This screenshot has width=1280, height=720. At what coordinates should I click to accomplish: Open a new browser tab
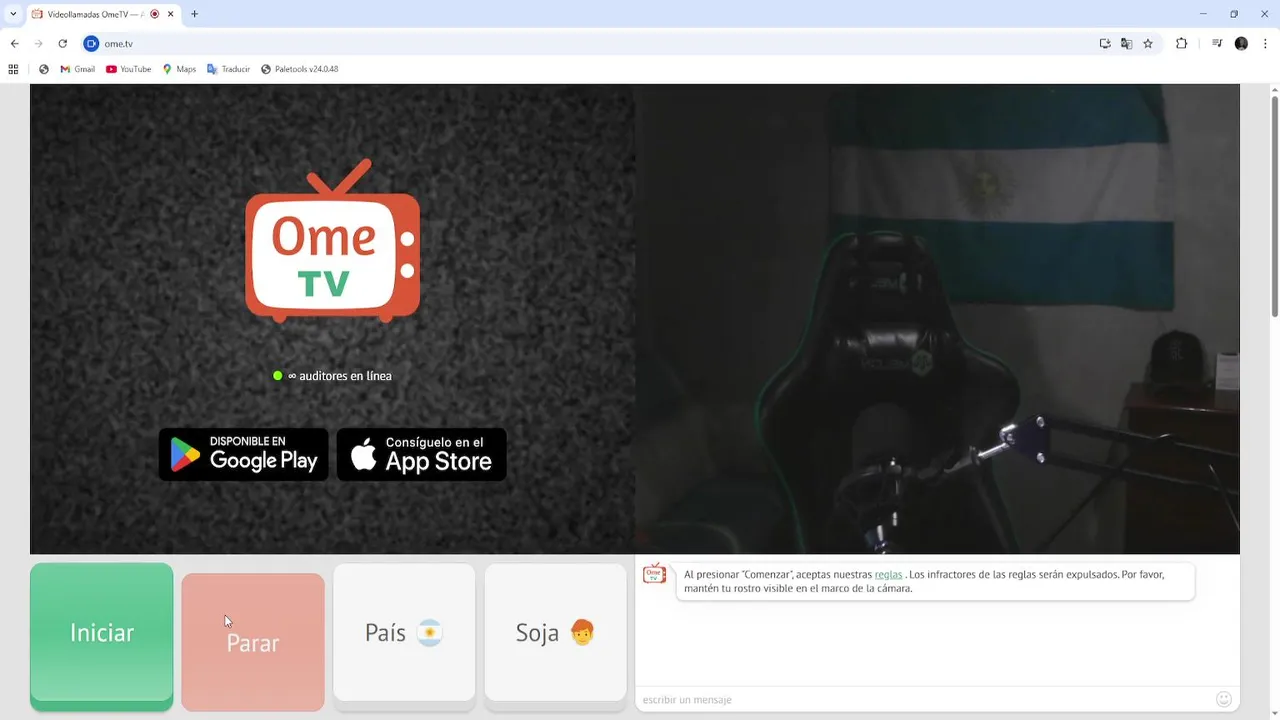point(194,14)
